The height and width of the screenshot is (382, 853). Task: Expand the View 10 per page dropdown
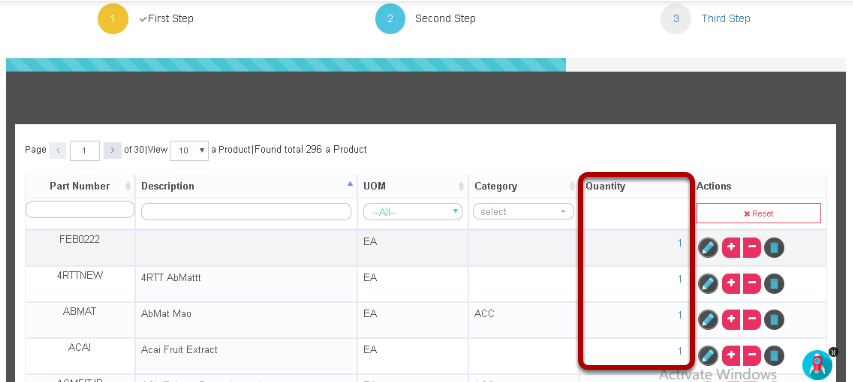coord(189,151)
